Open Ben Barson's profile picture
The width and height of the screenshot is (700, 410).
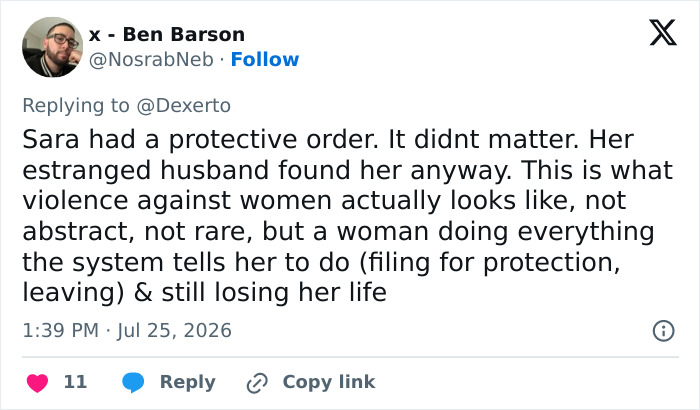53,47
